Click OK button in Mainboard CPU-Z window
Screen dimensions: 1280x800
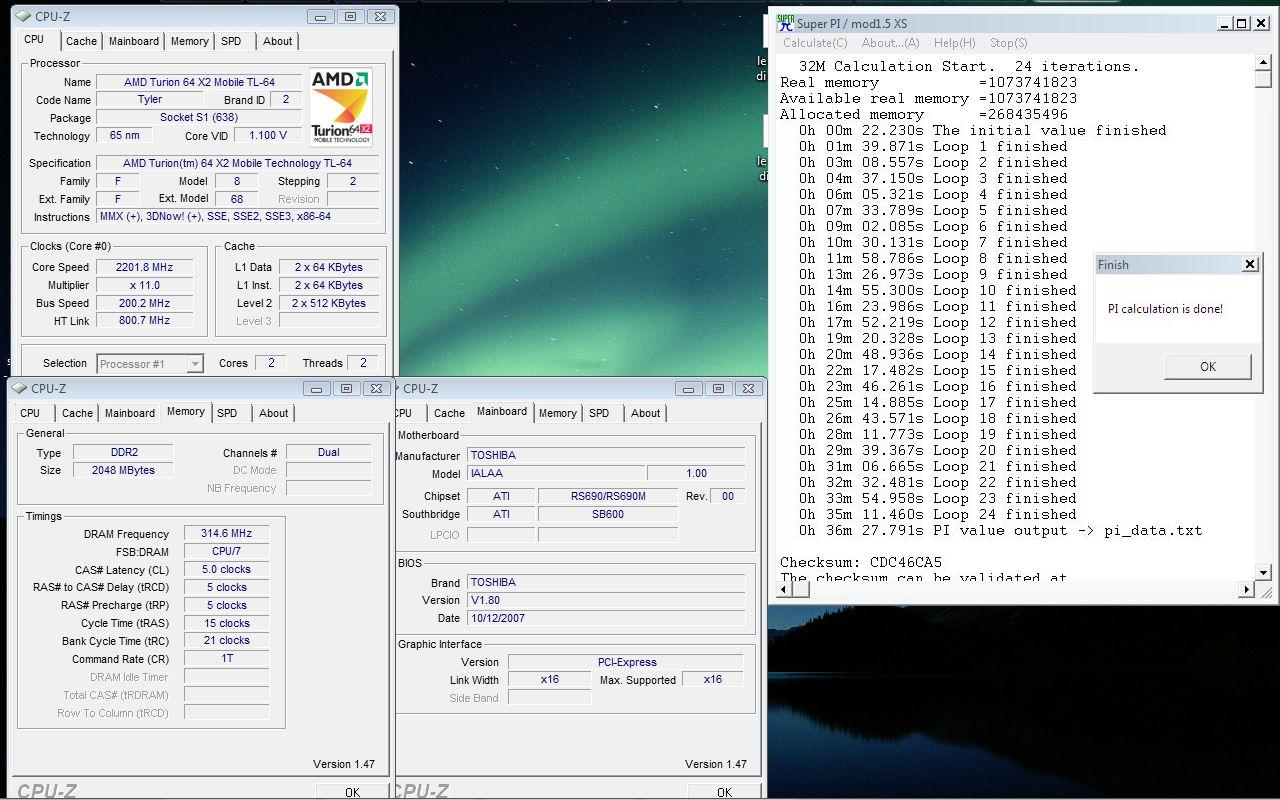point(724,792)
